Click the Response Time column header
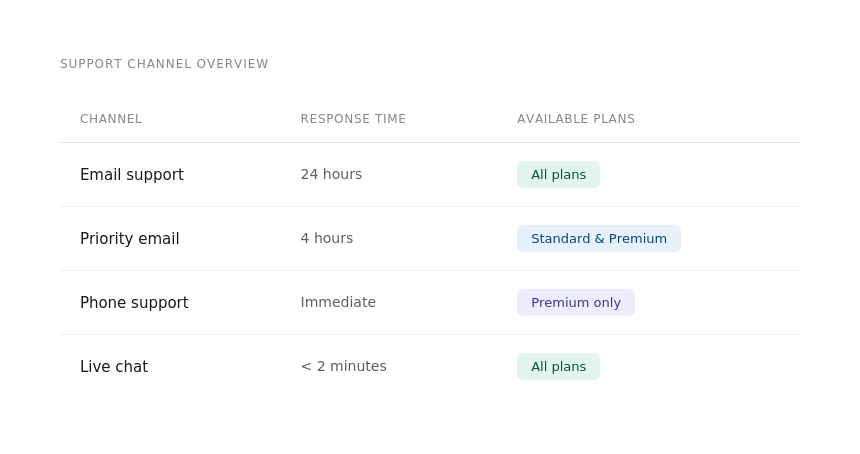 353,119
